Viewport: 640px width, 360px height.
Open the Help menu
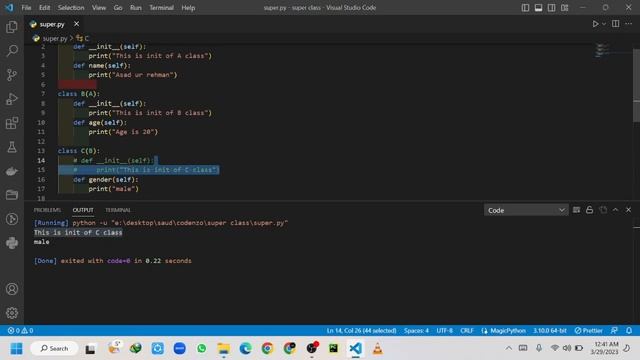click(x=188, y=8)
